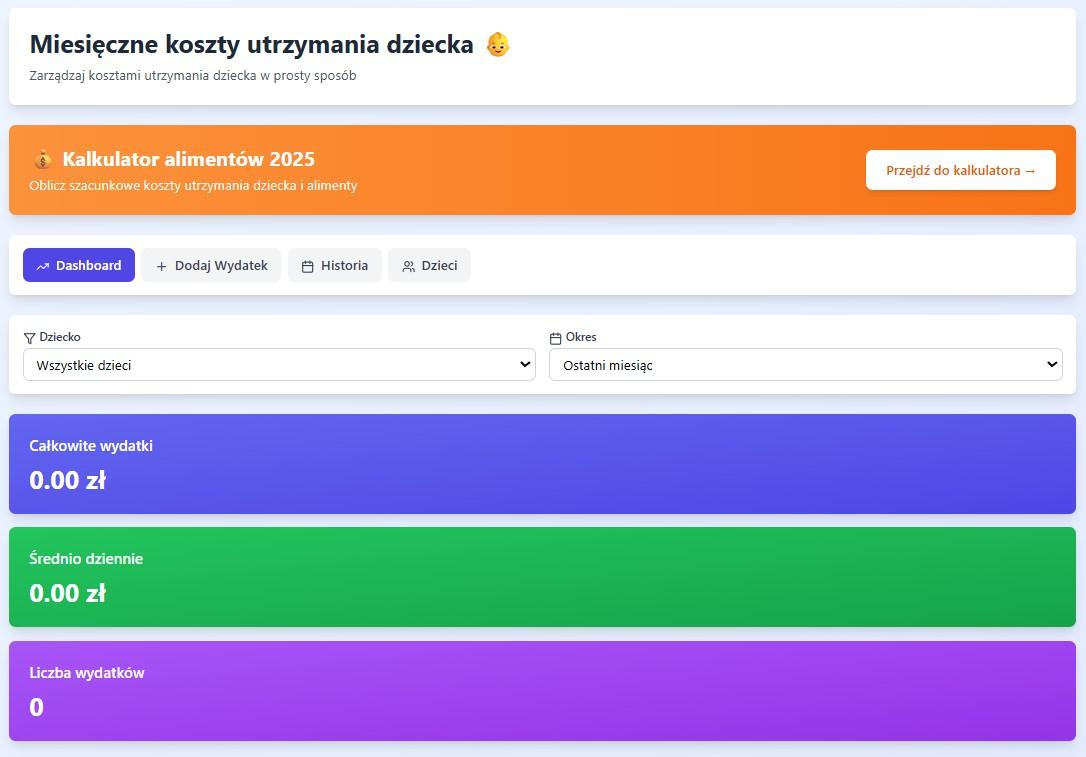Click the blue Całkowite wydatki card
The image size is (1086, 757).
542,464
